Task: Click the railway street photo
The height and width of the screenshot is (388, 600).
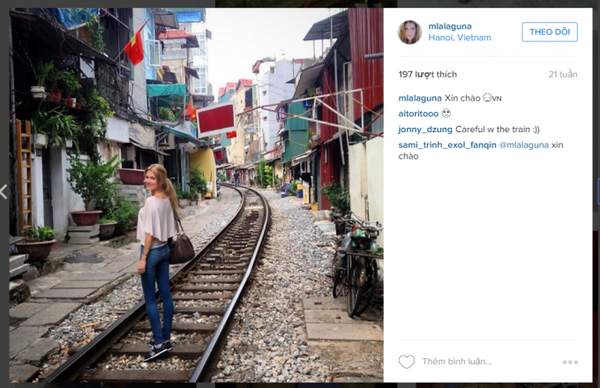Action: click(x=196, y=195)
